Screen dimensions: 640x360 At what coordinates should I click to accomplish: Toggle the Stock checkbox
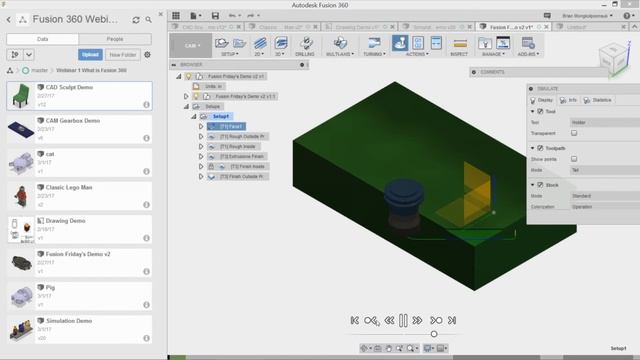(x=540, y=185)
